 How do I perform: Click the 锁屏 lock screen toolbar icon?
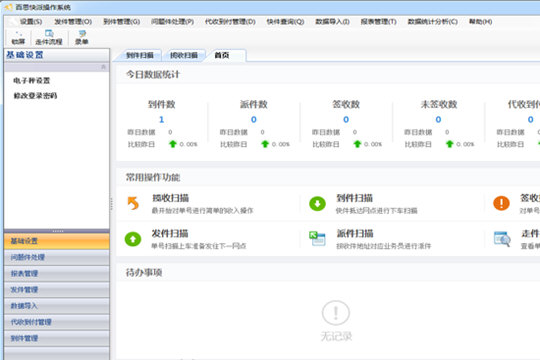(18, 38)
